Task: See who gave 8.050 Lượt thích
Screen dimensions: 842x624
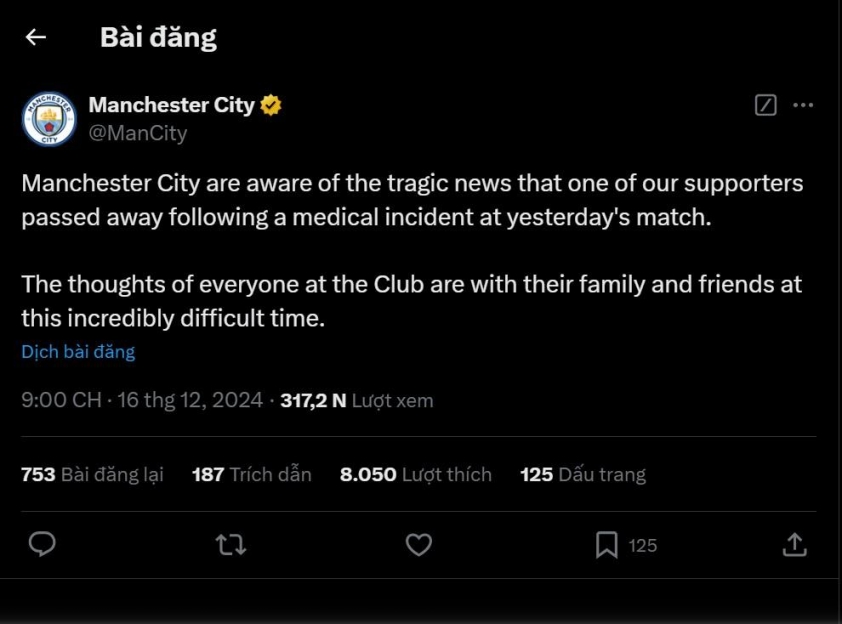Action: coord(416,474)
